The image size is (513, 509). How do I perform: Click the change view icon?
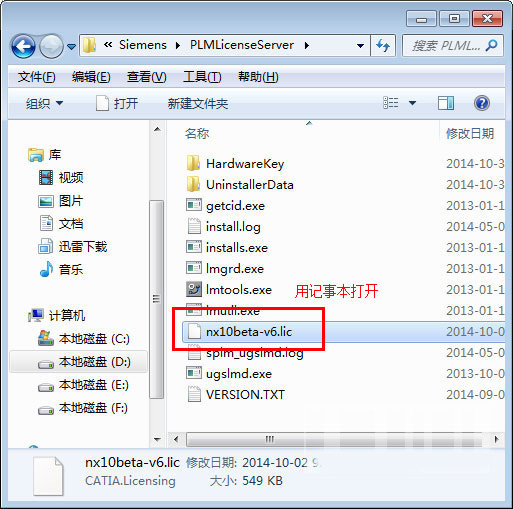point(390,103)
